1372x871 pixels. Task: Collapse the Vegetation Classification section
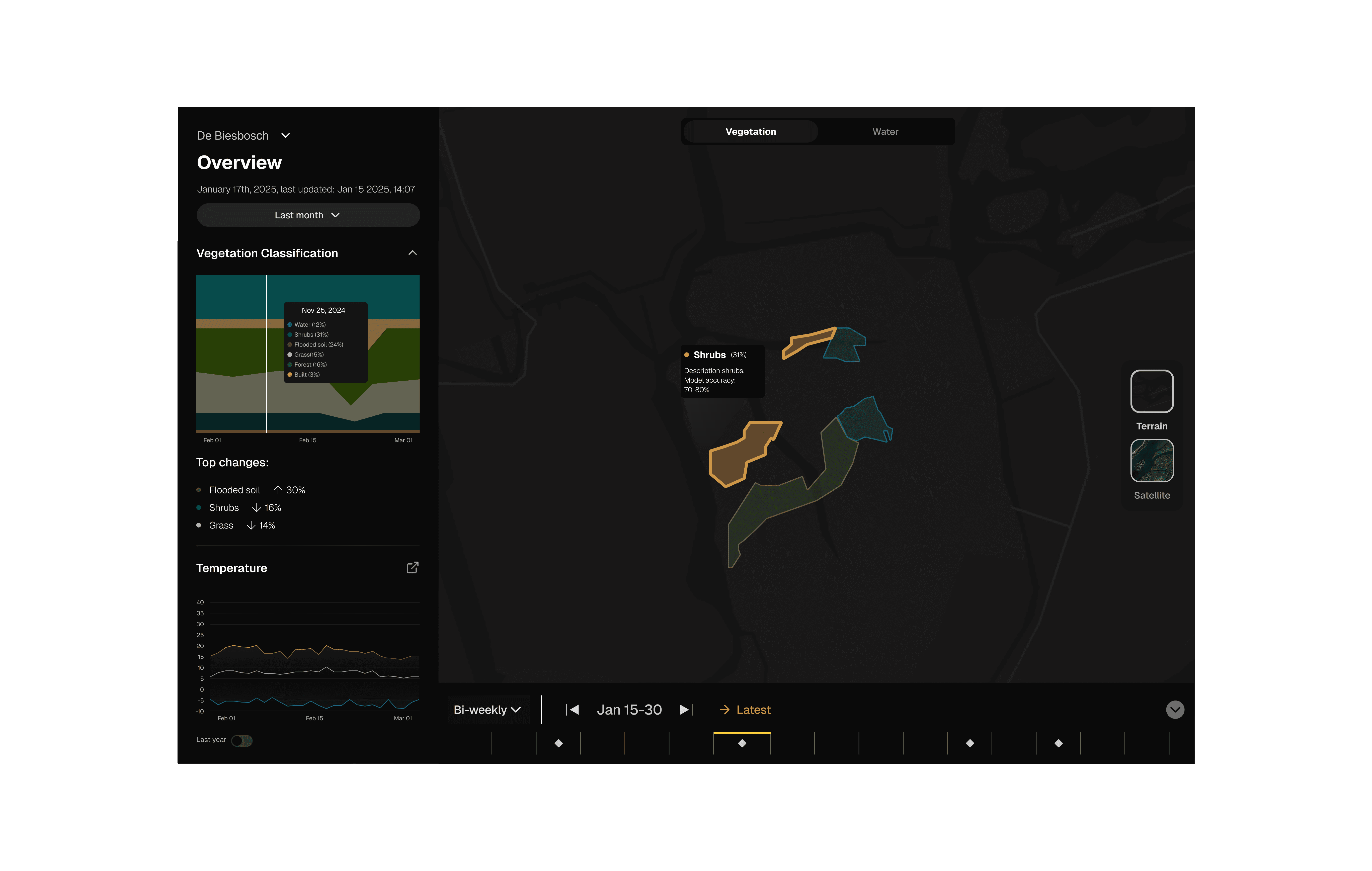(x=413, y=253)
